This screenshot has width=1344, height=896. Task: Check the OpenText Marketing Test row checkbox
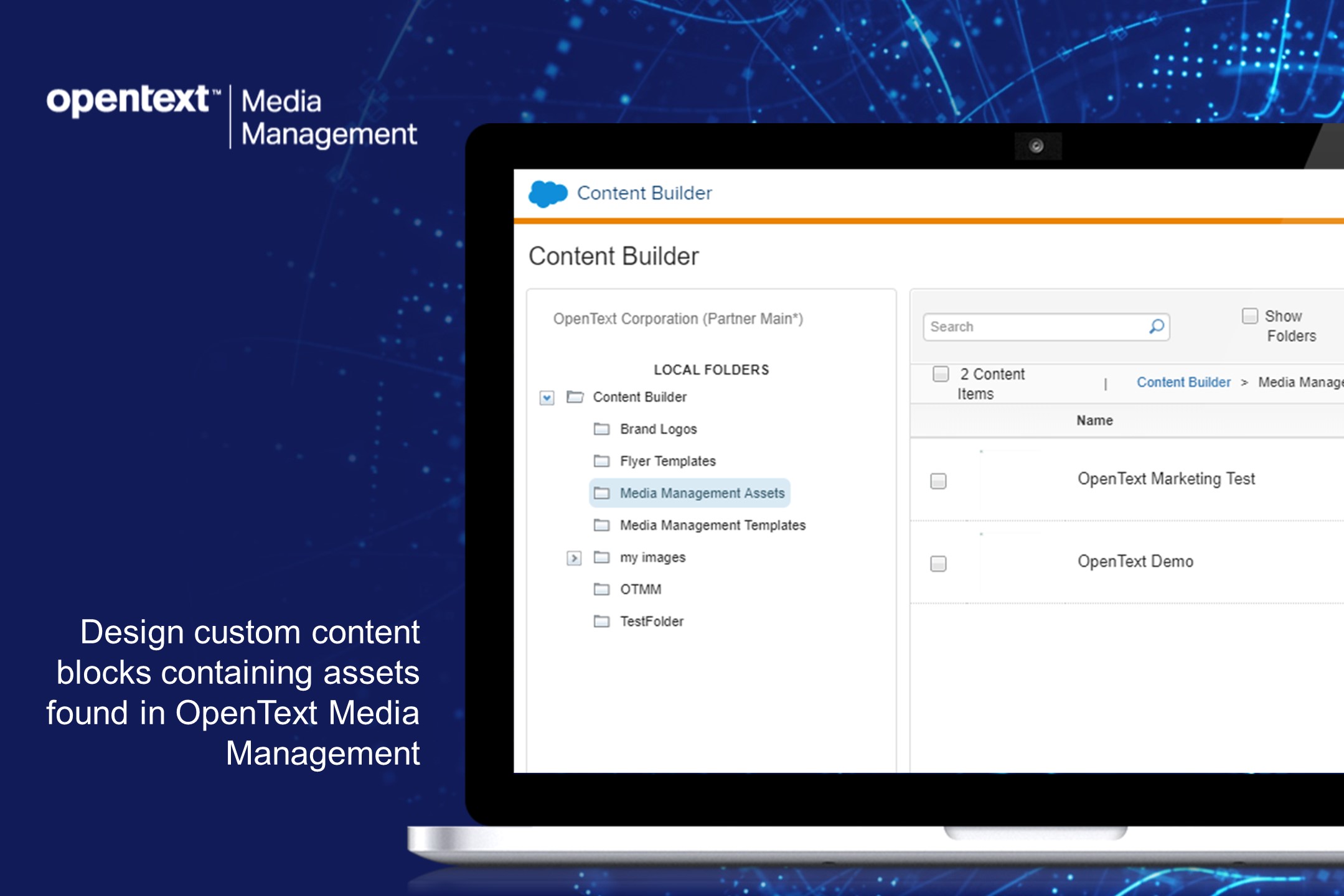[938, 480]
